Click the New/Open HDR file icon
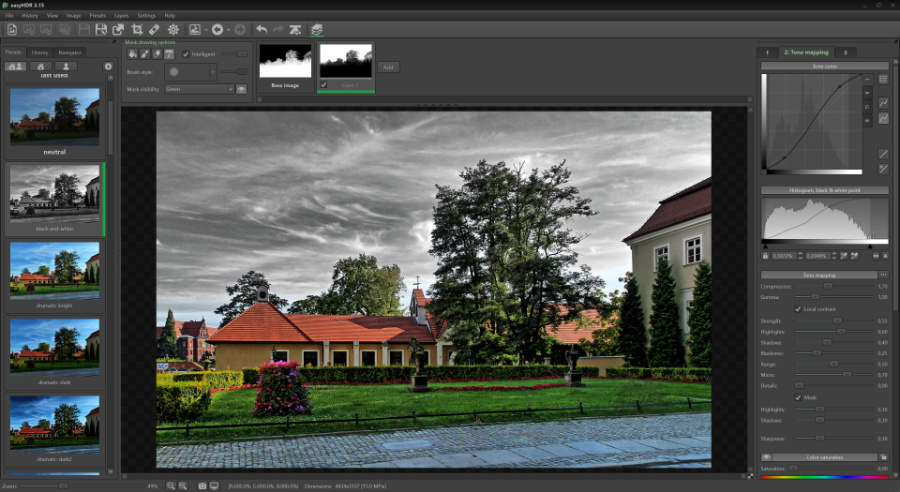Screen dimensions: 900x492 (12, 29)
